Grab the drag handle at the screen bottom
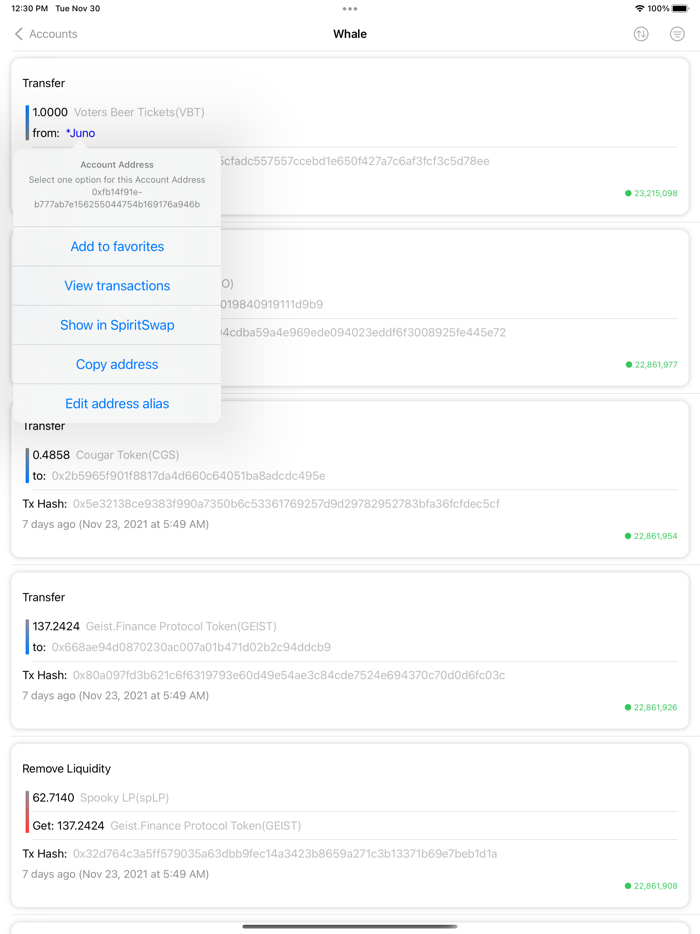The height and width of the screenshot is (934, 700). [350, 927]
